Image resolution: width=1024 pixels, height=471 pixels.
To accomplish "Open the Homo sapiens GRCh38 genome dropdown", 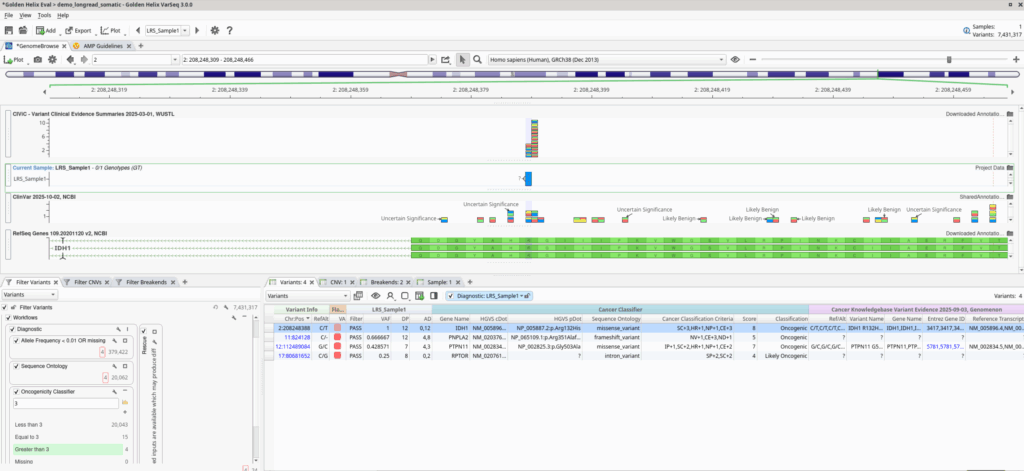I will click(607, 59).
